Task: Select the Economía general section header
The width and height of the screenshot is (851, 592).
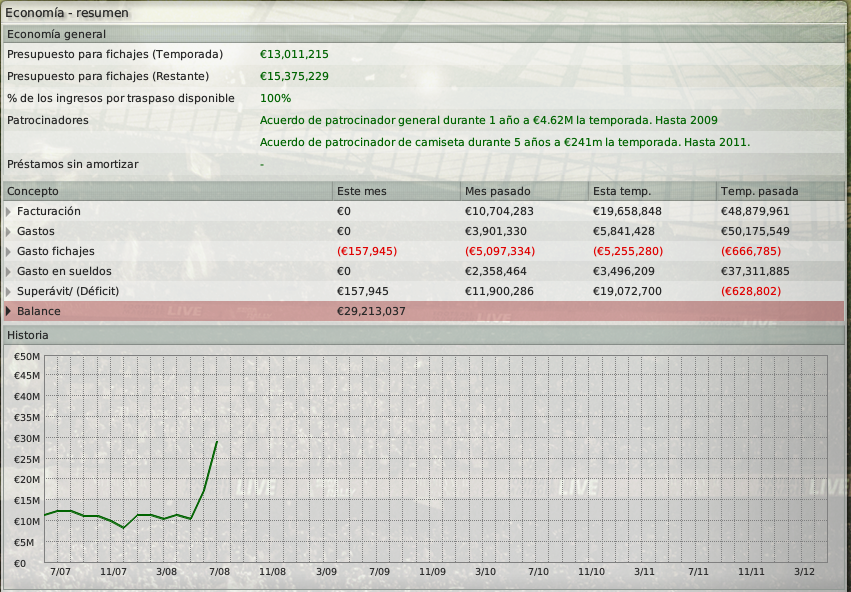Action: click(424, 34)
